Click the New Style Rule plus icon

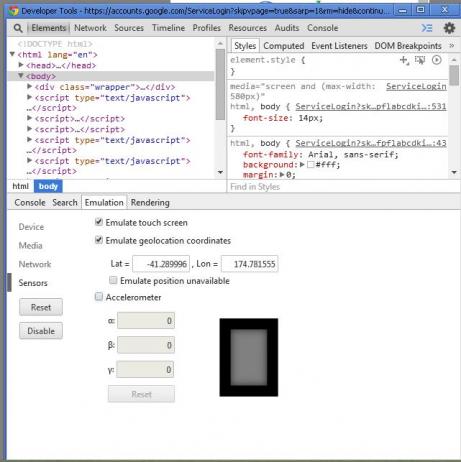point(404,60)
